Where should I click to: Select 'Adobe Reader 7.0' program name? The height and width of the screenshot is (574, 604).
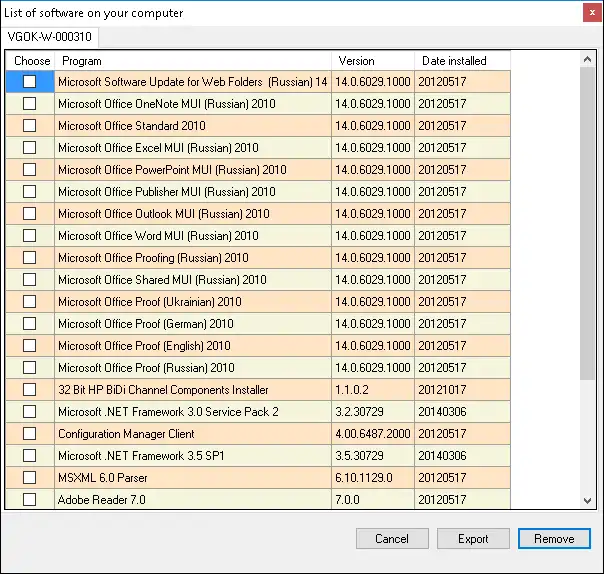point(102,500)
